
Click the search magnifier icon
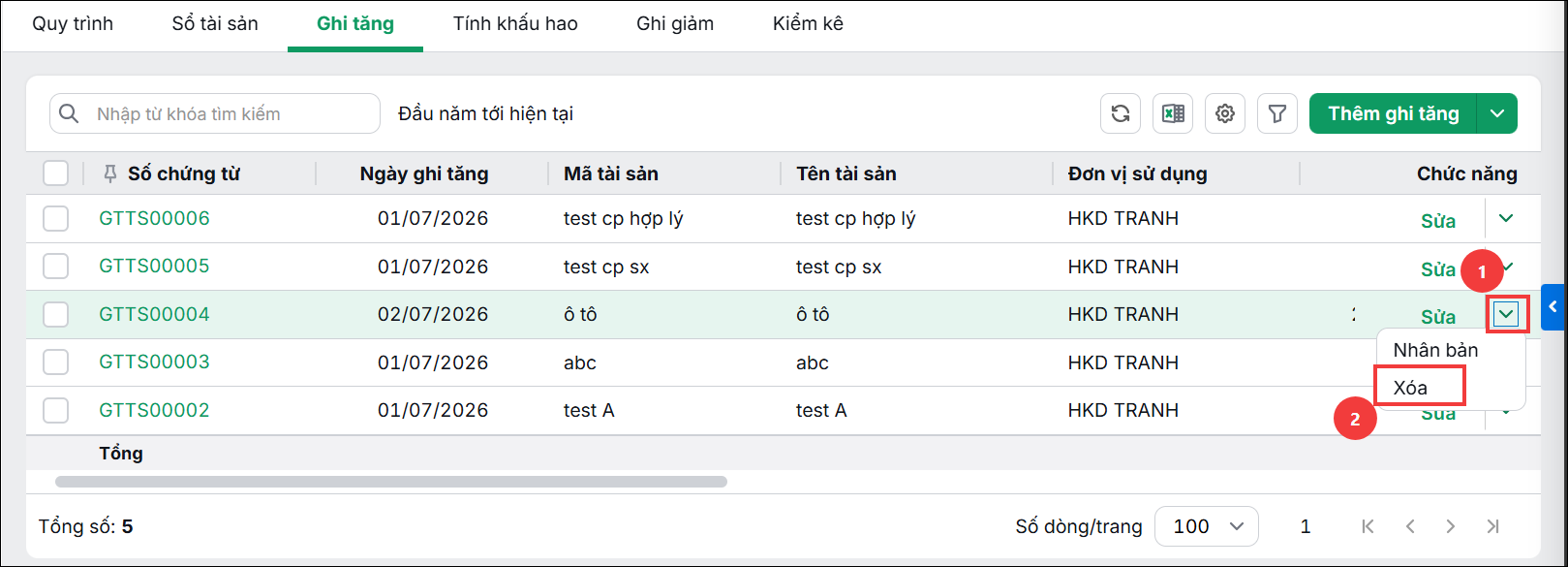(69, 113)
